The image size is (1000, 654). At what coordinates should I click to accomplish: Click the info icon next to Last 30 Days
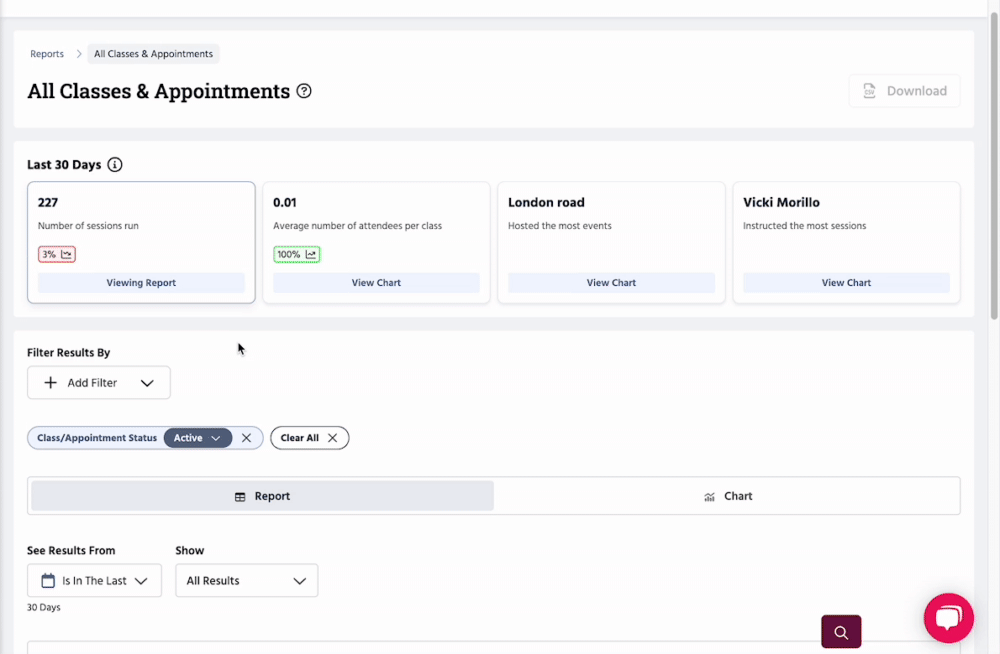115,165
